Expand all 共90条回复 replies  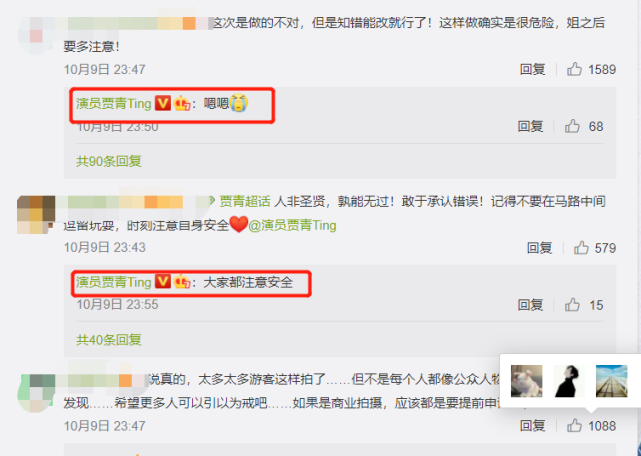point(109,161)
